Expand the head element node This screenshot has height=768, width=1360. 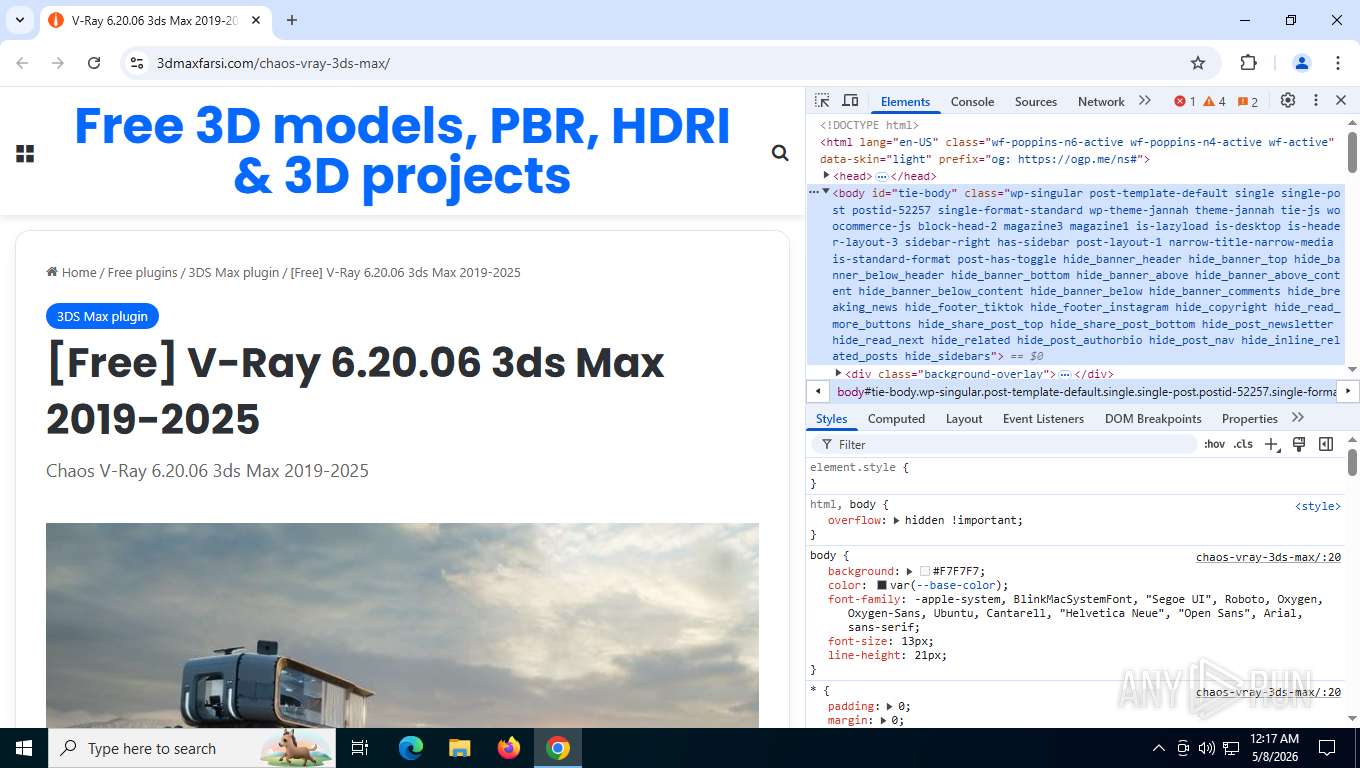[x=827, y=175]
